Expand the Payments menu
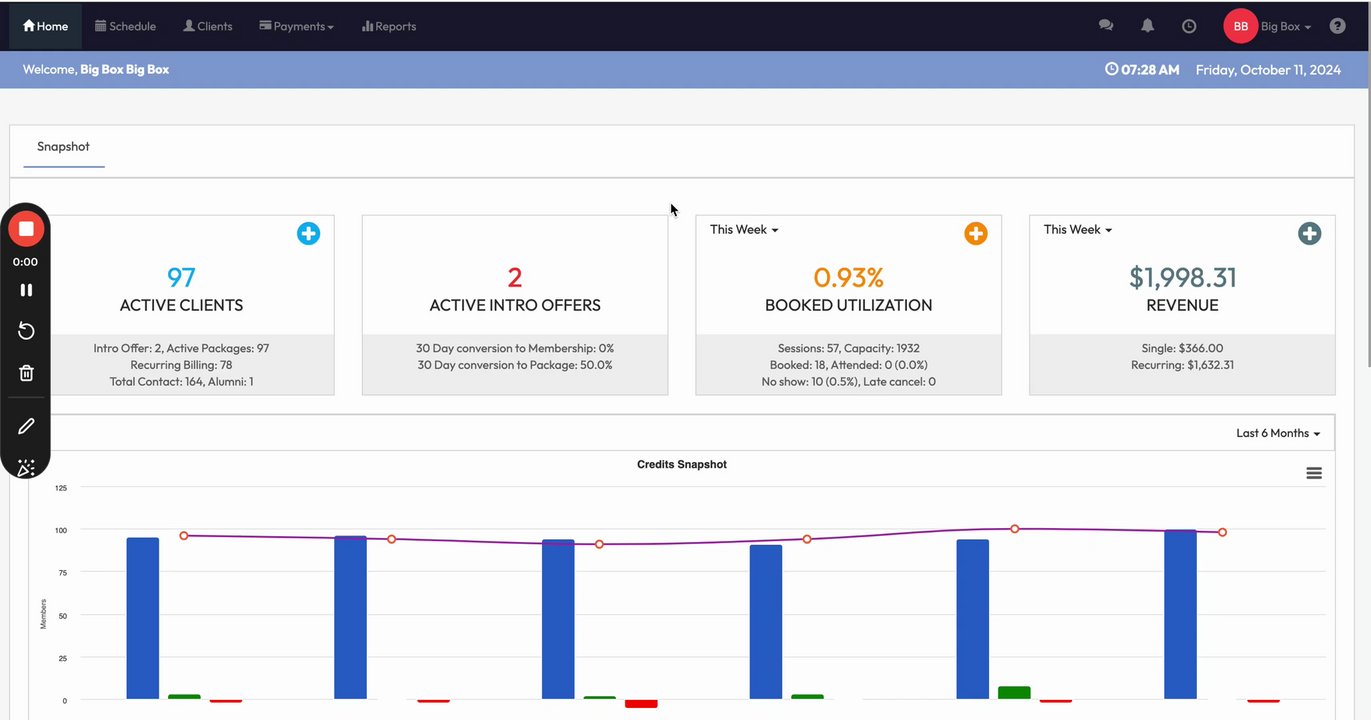1371x720 pixels. pyautogui.click(x=296, y=26)
